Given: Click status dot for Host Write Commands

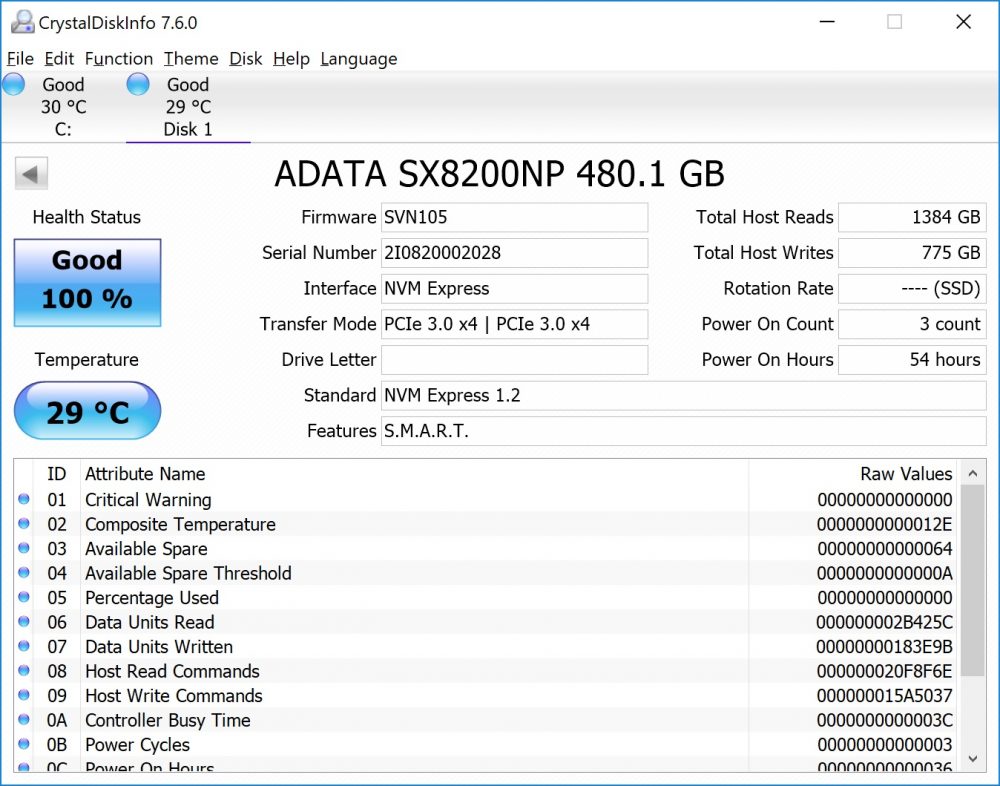Looking at the screenshot, I should tap(24, 695).
